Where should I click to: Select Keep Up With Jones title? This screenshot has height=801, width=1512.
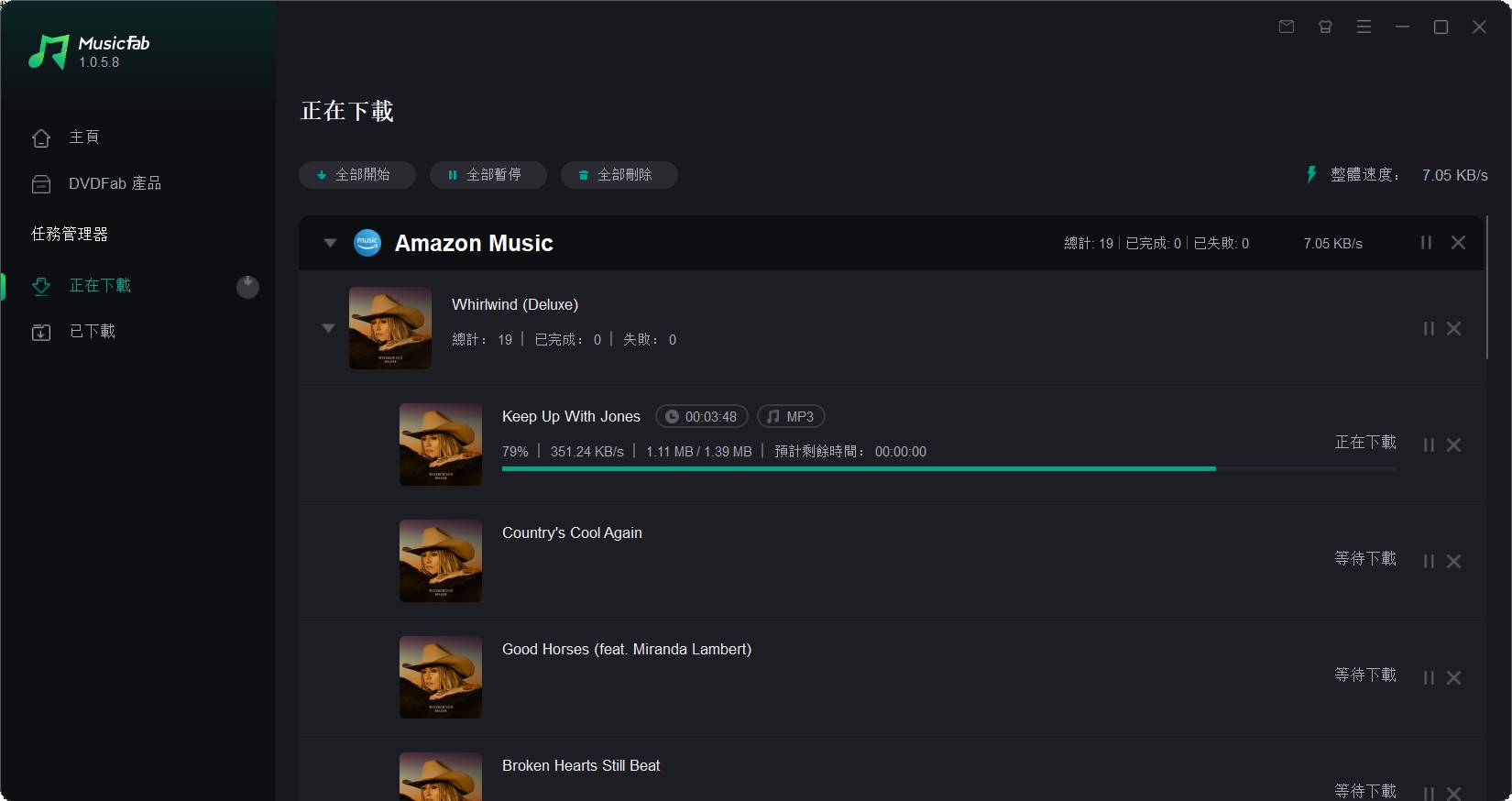(571, 416)
